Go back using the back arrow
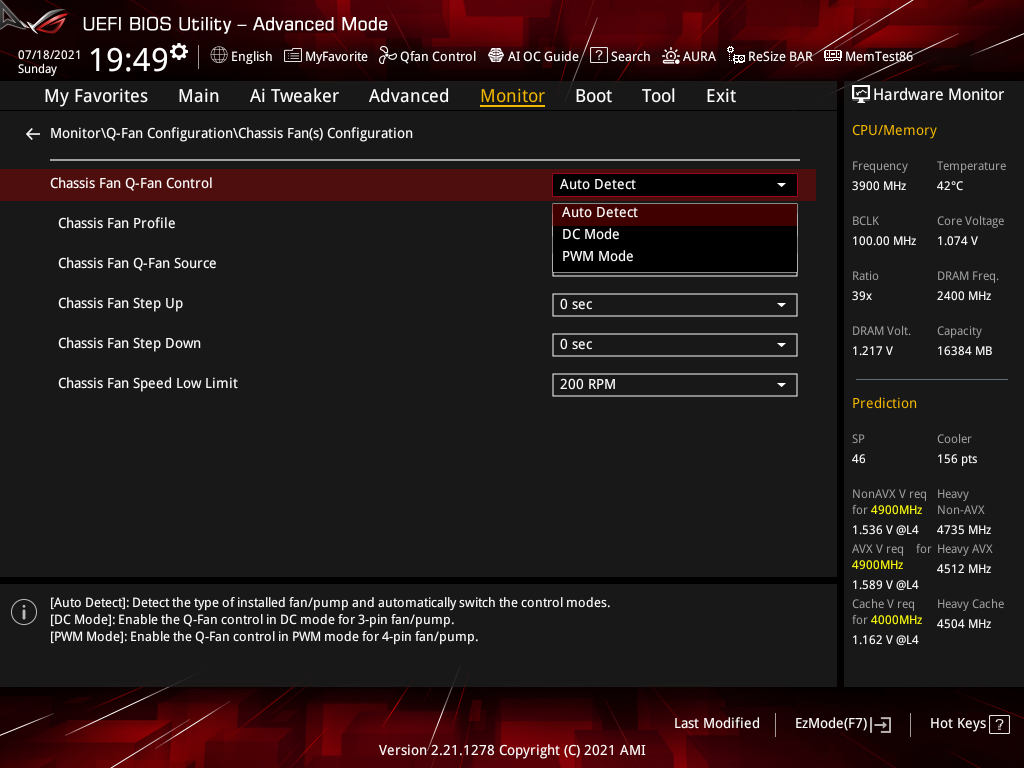The image size is (1024, 768). pyautogui.click(x=32, y=133)
